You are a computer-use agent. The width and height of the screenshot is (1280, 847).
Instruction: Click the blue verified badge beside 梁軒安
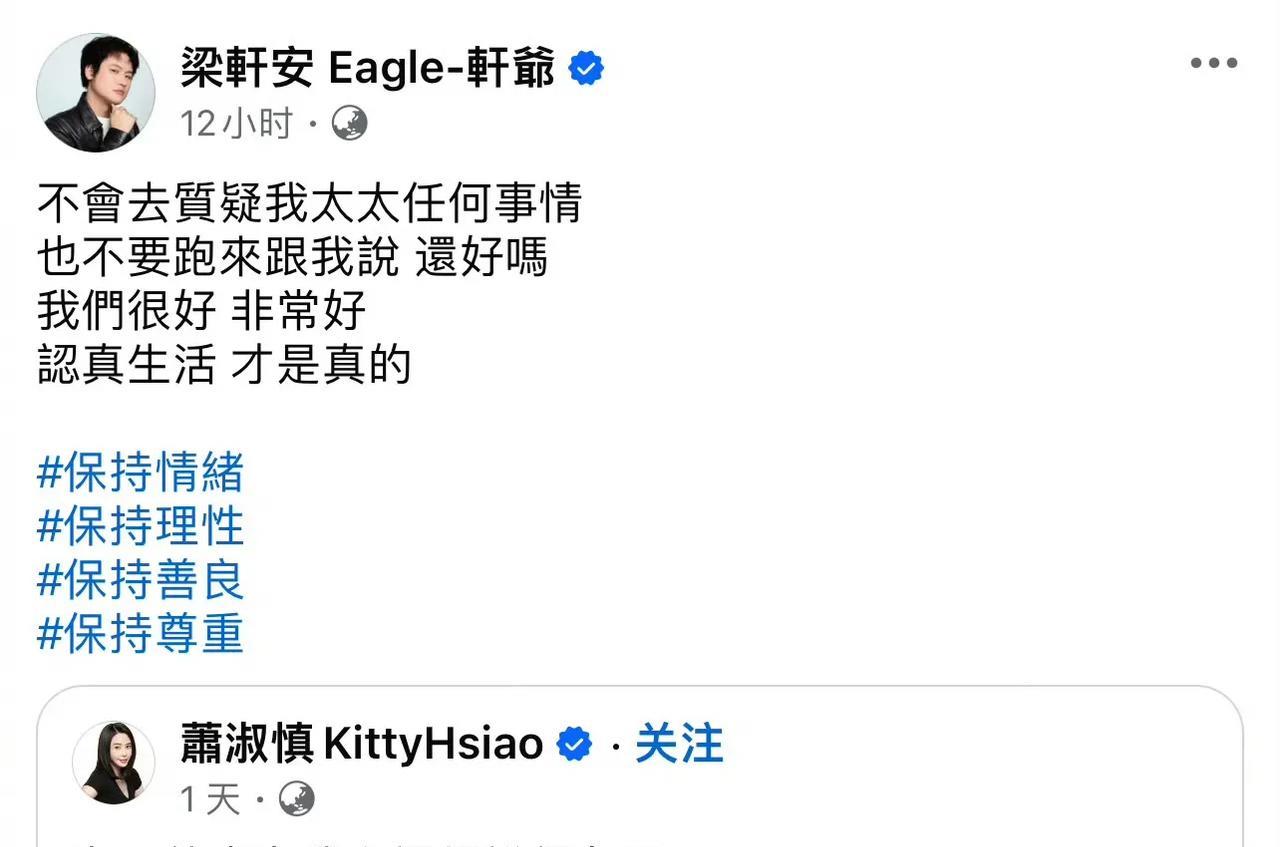(x=586, y=69)
